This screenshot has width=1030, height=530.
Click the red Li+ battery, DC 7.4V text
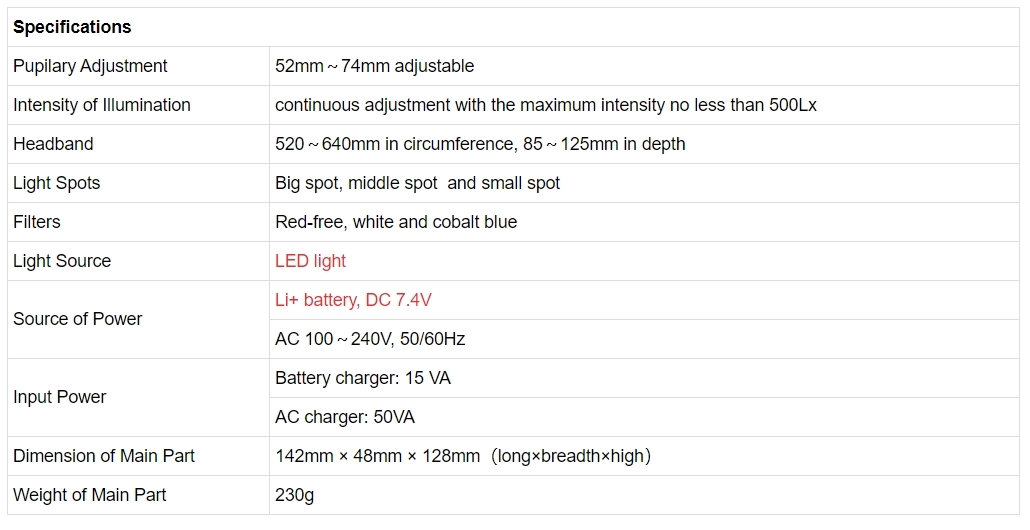[353, 300]
